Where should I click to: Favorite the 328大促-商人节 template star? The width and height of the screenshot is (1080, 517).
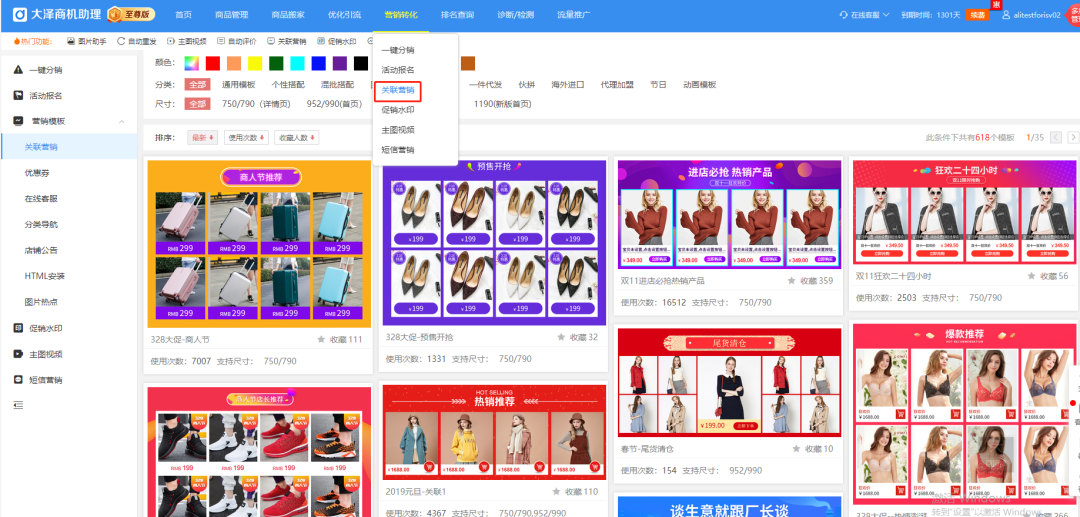[321, 339]
